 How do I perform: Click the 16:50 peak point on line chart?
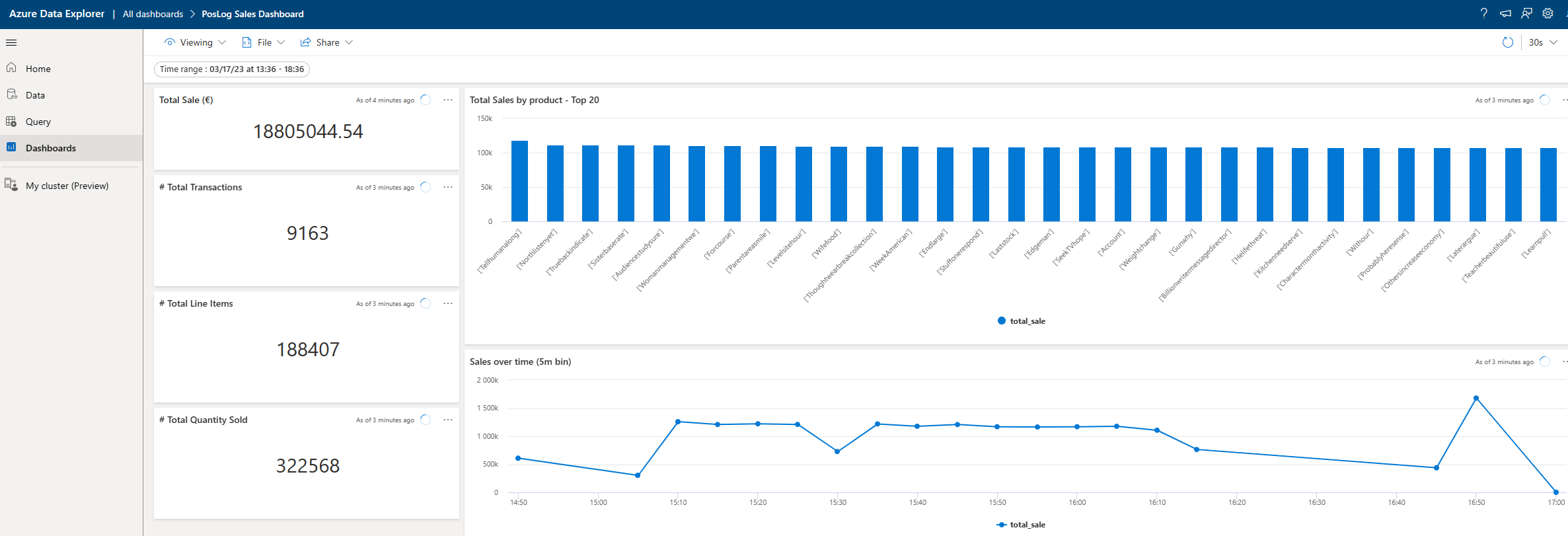[1476, 399]
